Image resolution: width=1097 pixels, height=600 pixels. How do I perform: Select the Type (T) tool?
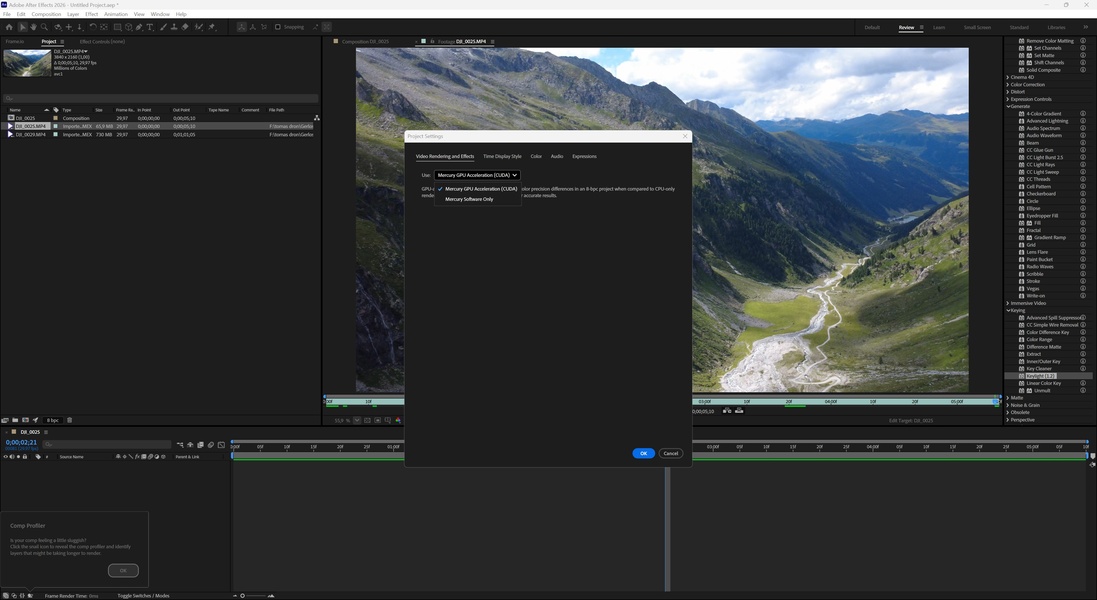pyautogui.click(x=150, y=27)
